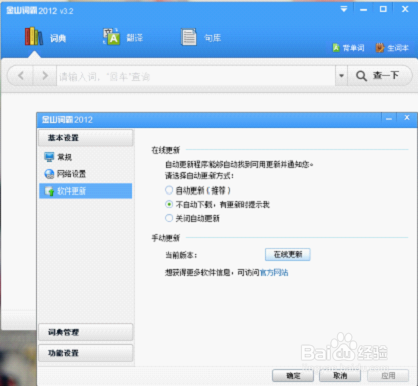This screenshot has width=418, height=386.
Task: Open the main window menu dropdown icon
Action: pos(344,9)
